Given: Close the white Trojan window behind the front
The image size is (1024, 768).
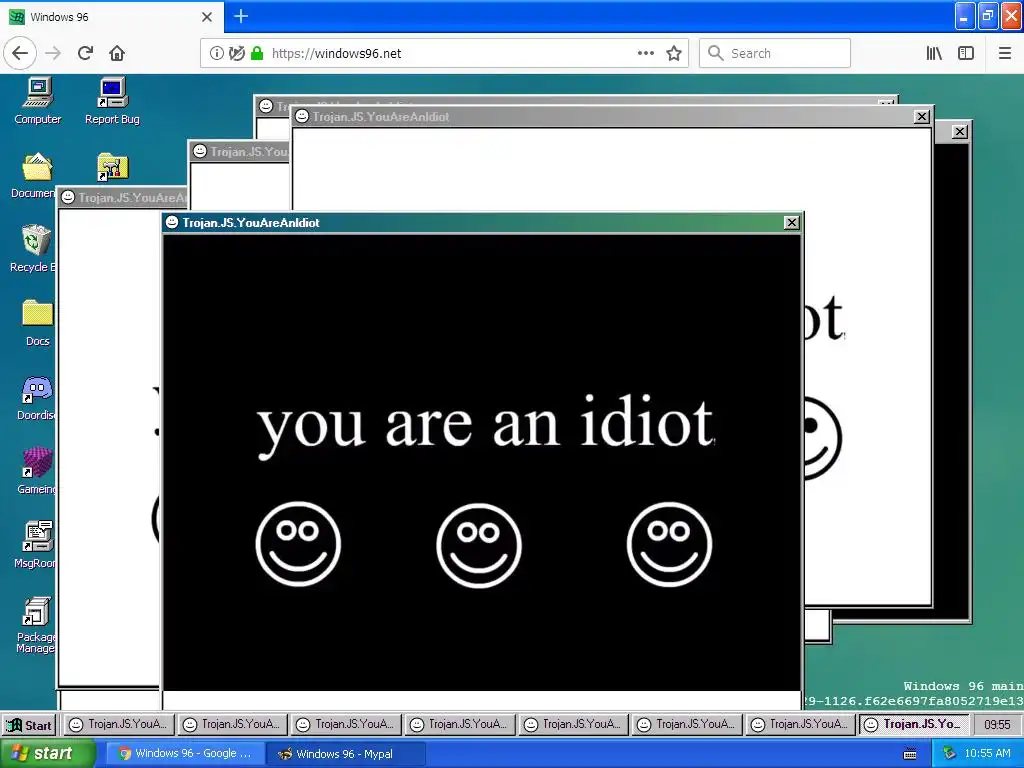Looking at the screenshot, I should pos(921,117).
